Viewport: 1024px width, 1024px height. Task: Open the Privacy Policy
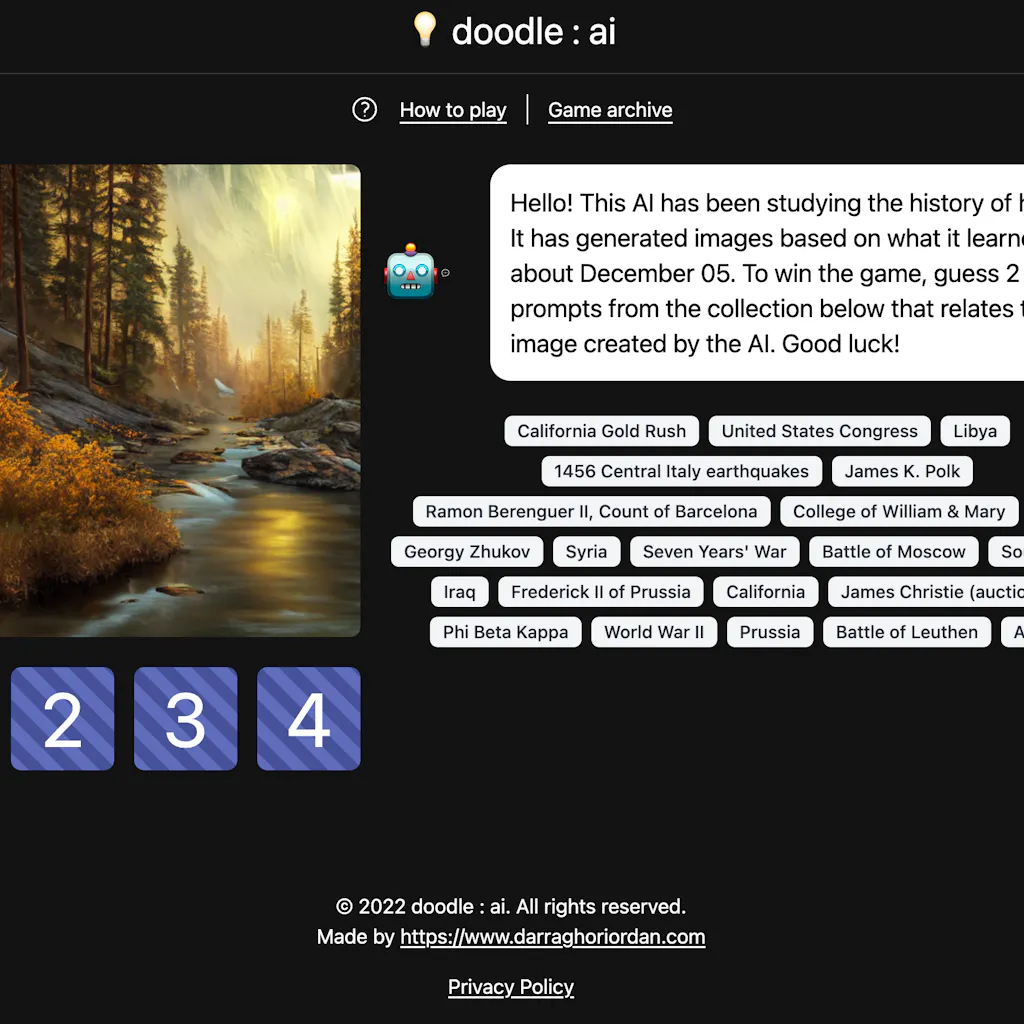pyautogui.click(x=510, y=987)
